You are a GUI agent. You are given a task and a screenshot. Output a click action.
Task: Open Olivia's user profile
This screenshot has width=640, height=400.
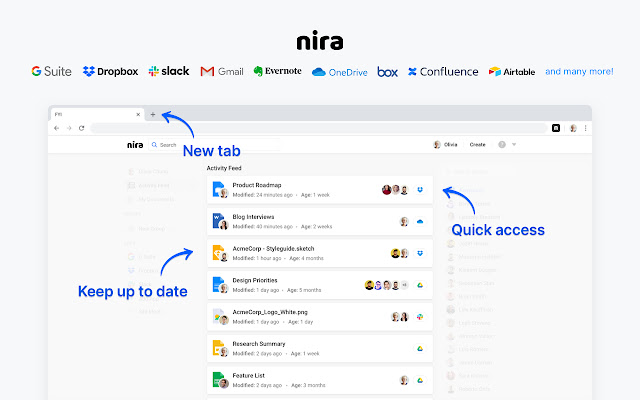(x=445, y=144)
